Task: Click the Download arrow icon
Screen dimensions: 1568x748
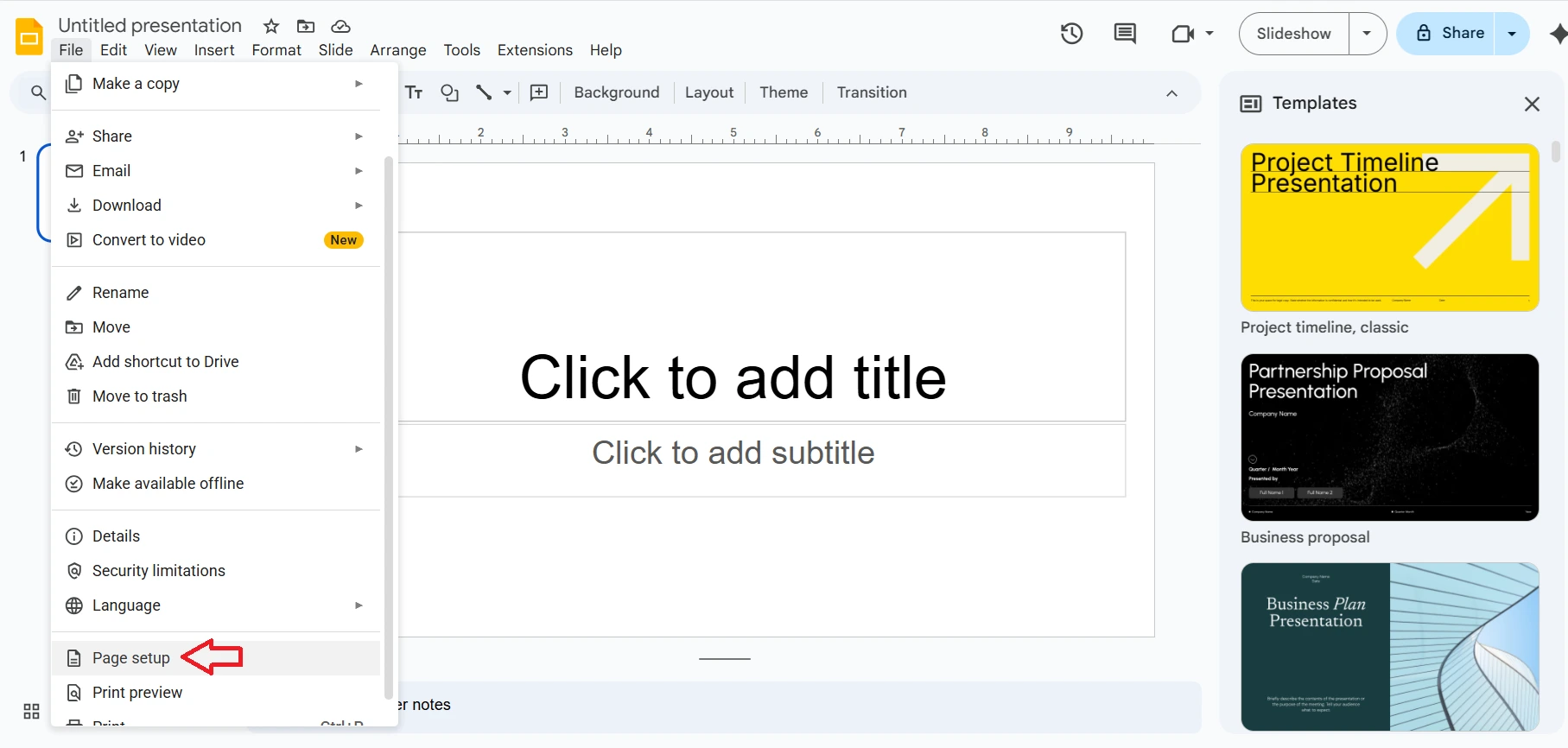Action: coord(74,206)
